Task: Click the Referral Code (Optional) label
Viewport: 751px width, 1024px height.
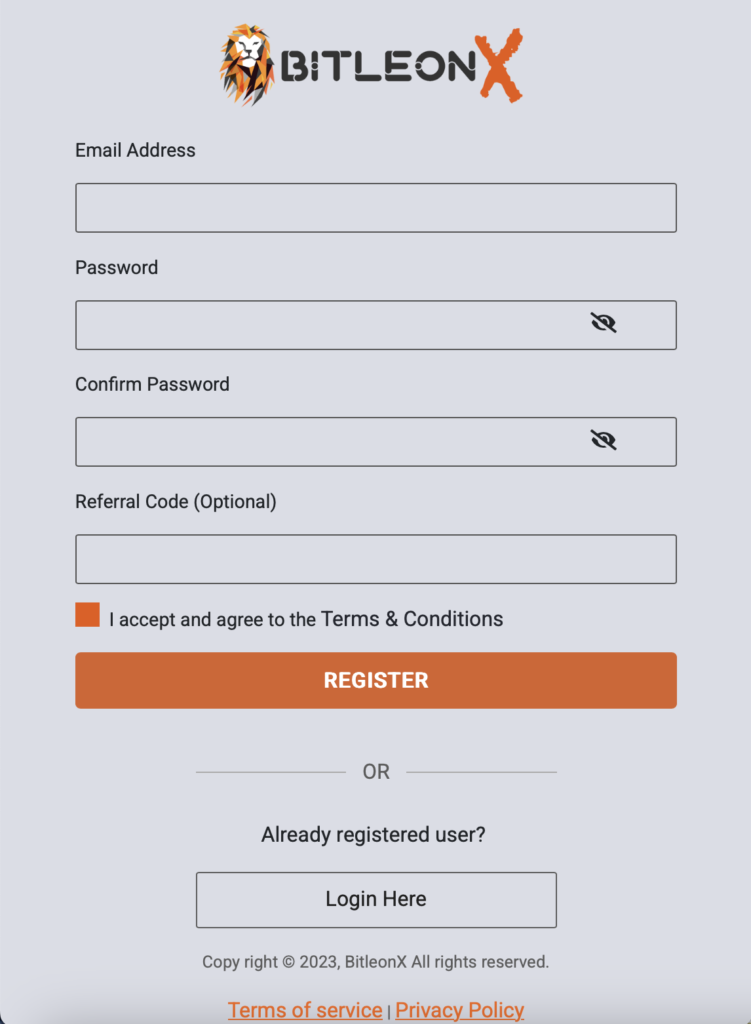Action: pos(176,502)
